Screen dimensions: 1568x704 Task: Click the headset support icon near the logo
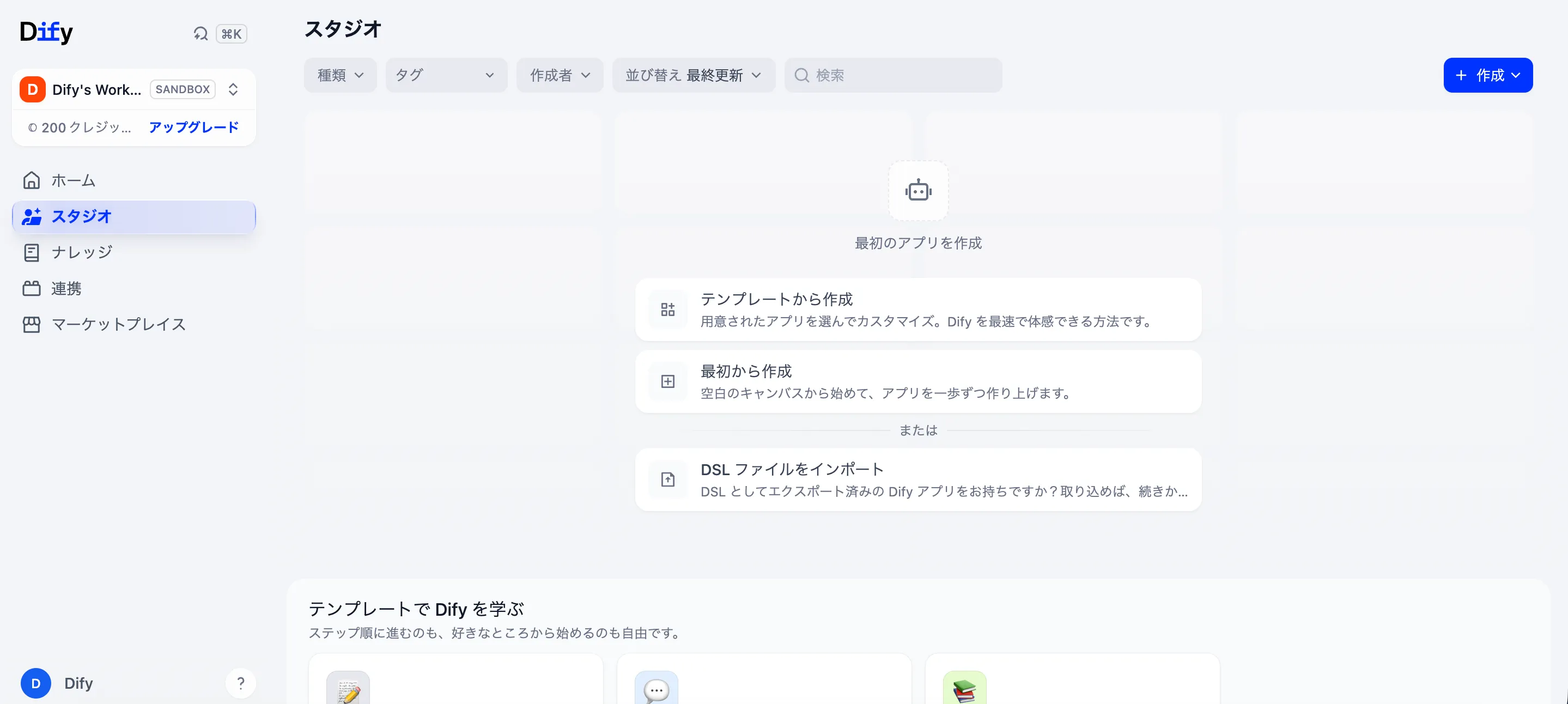(200, 33)
